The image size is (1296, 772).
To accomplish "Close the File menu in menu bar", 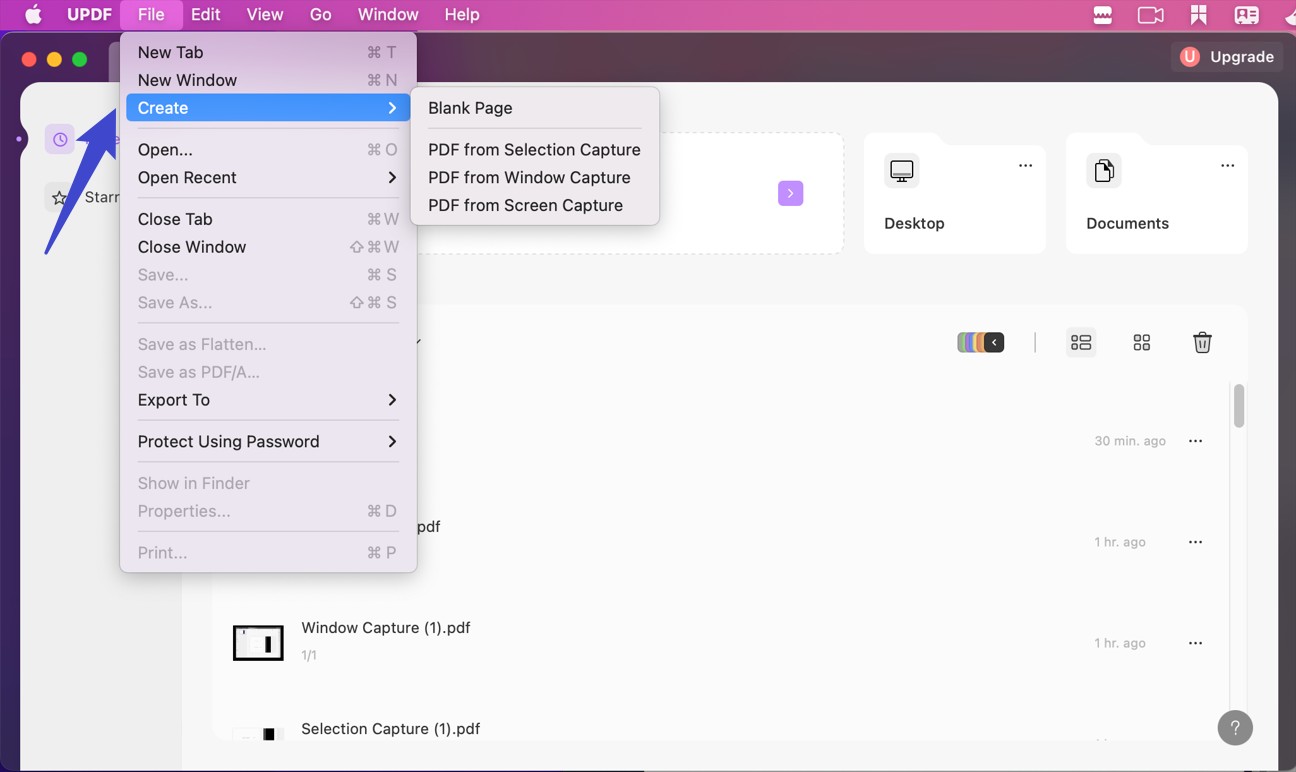I will (x=151, y=15).
